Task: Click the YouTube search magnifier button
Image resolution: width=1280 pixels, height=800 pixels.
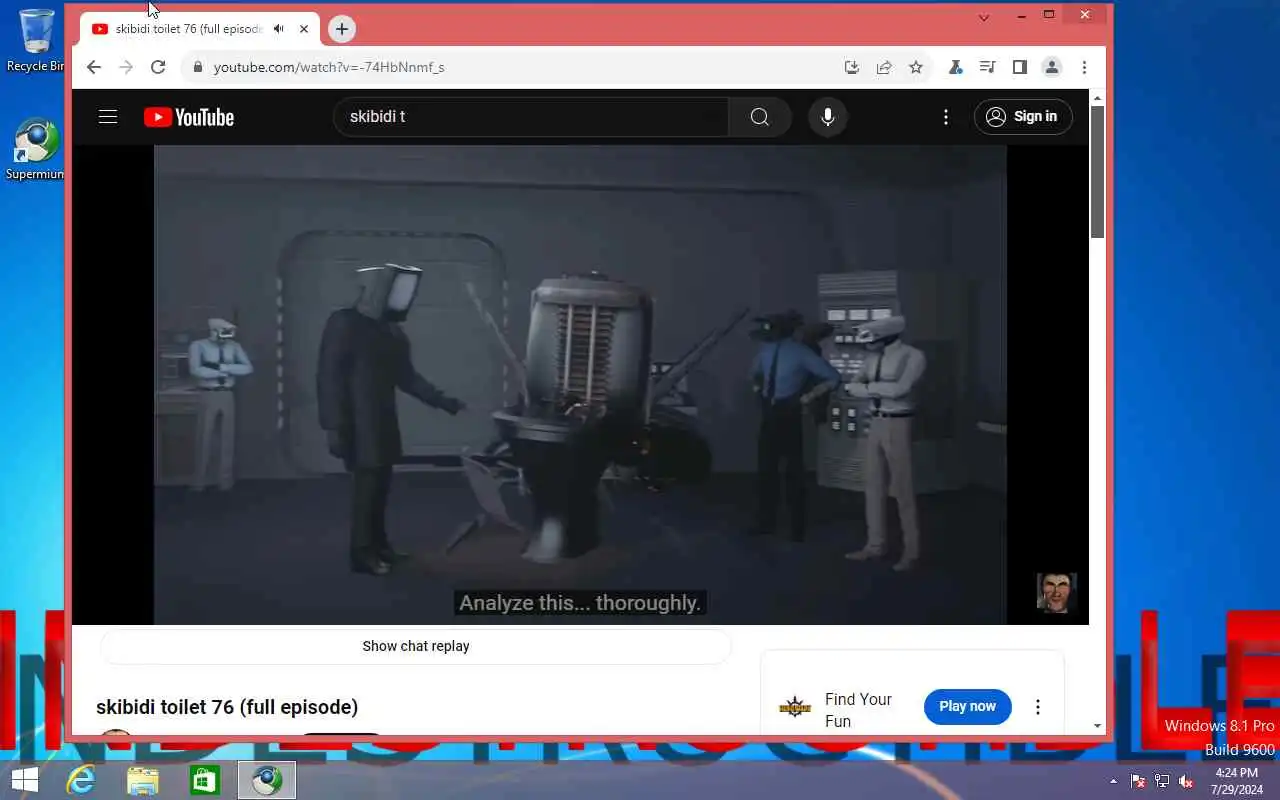Action: point(760,117)
